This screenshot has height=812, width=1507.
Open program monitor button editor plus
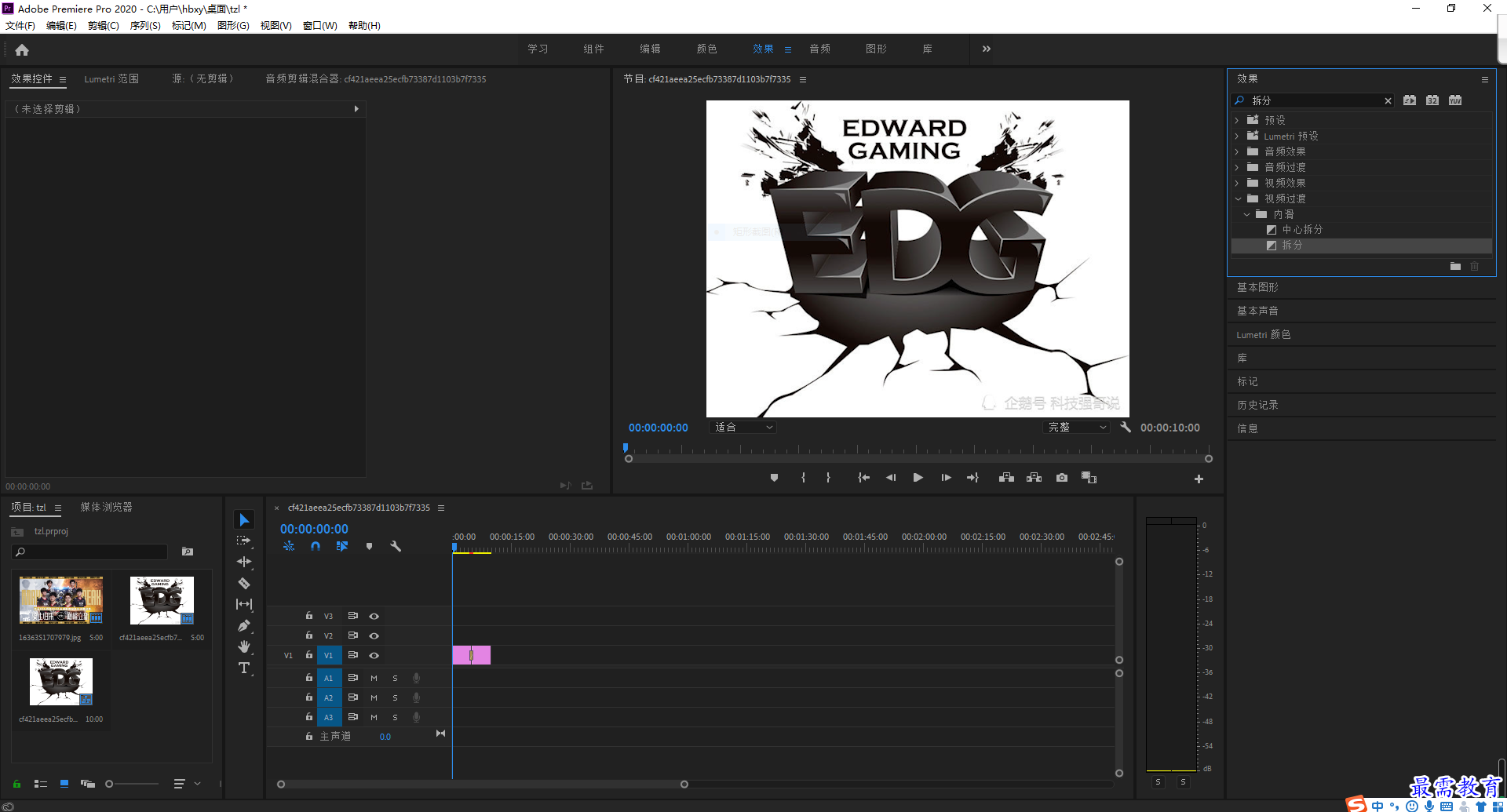pos(1199,479)
